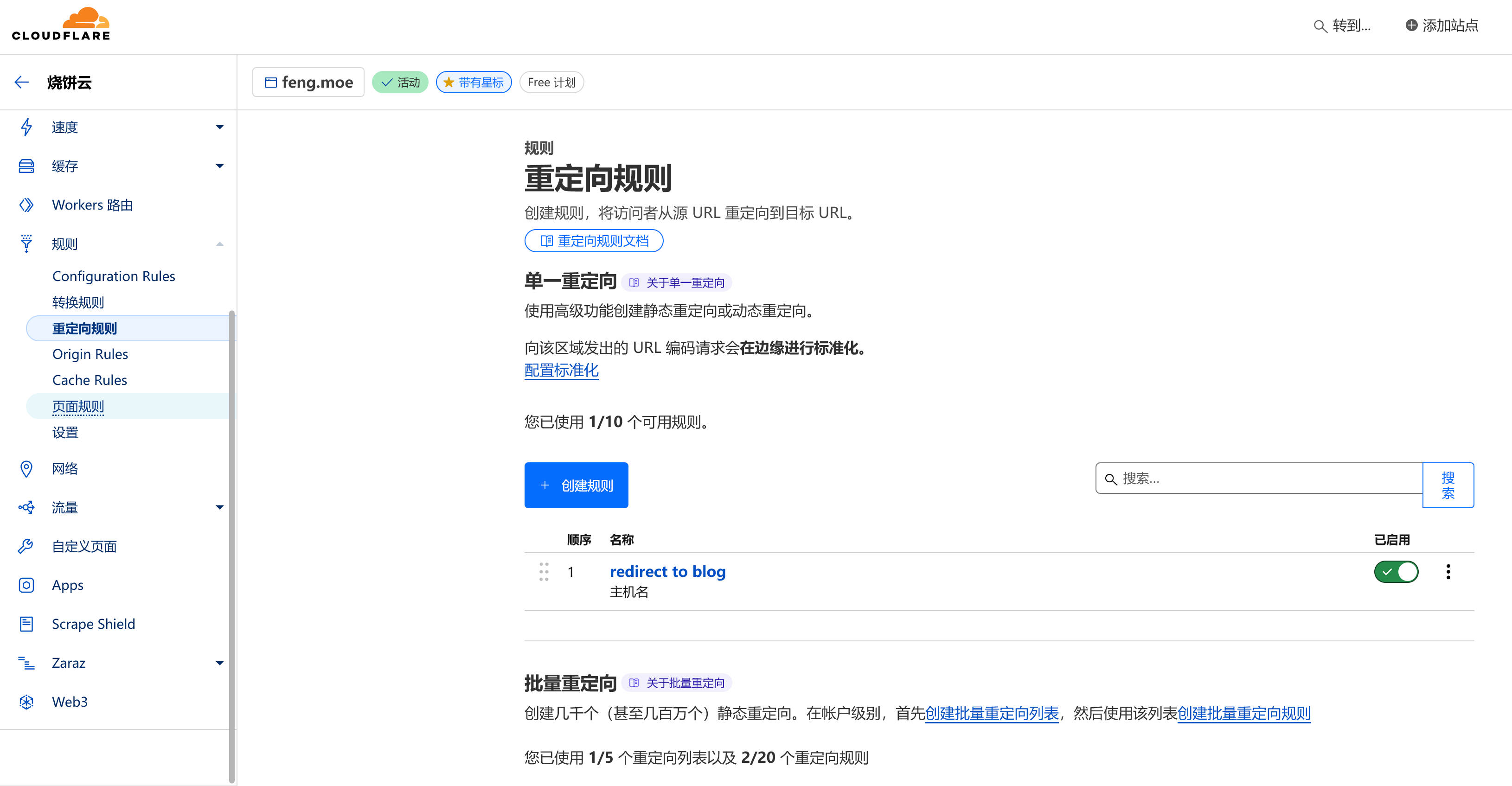The image size is (1512, 786).
Task: Click the Workers 路由 diamond icon
Action: 26,205
